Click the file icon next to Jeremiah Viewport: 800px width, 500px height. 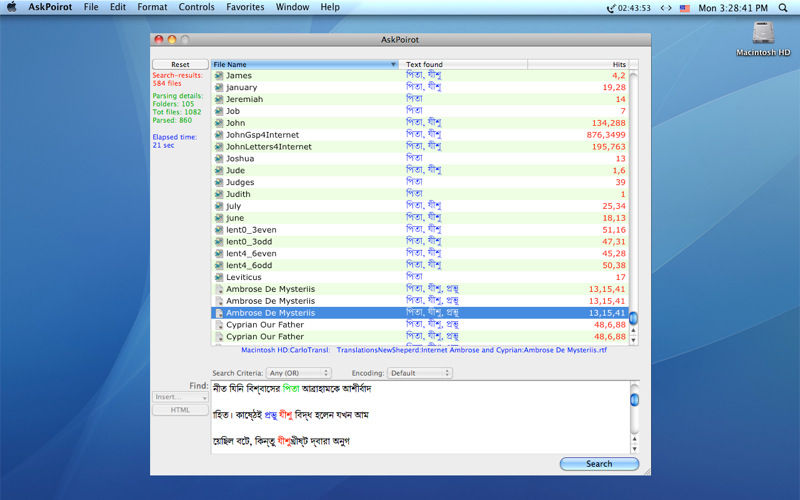[x=219, y=99]
